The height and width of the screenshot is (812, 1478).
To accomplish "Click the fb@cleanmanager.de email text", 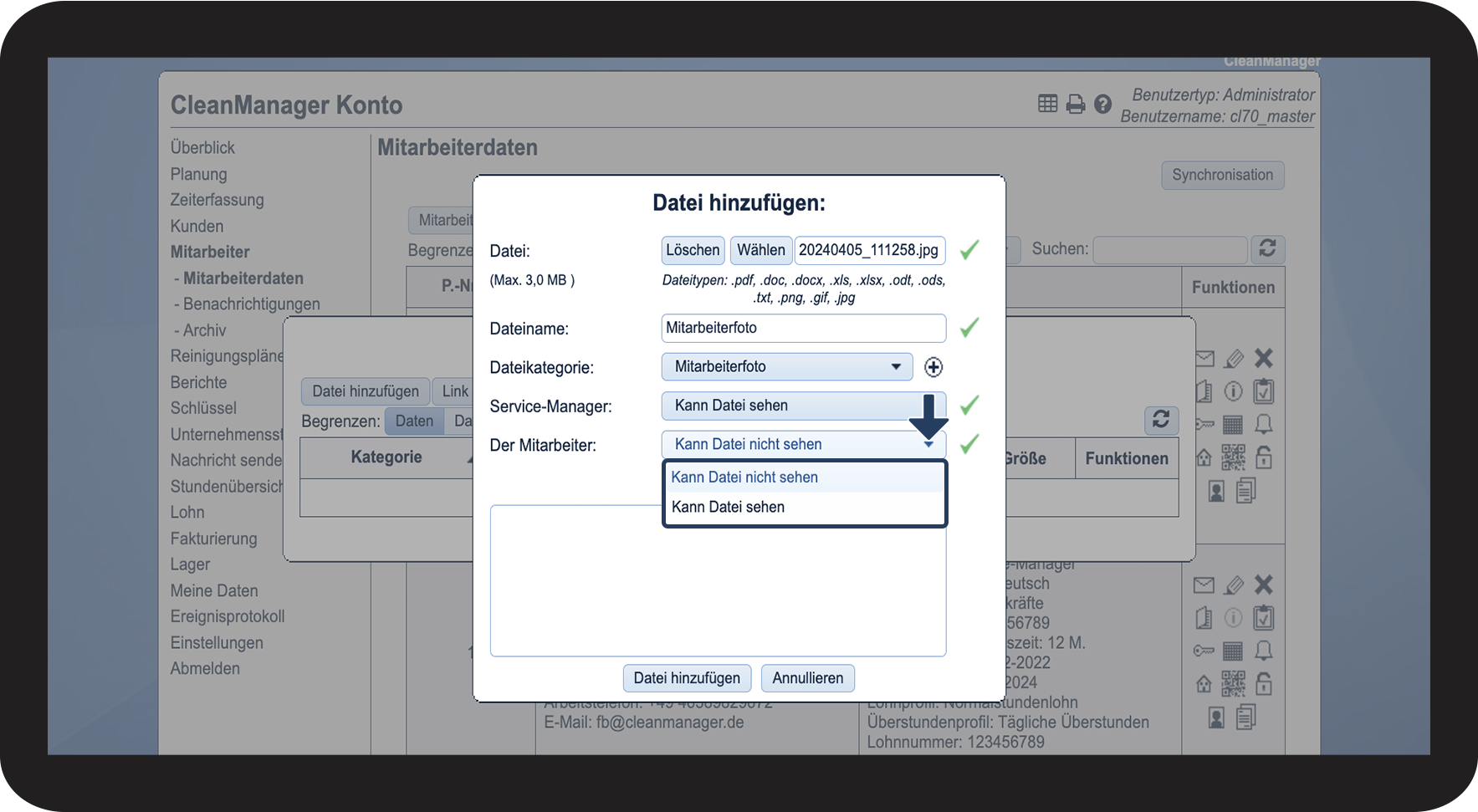I will click(x=670, y=723).
